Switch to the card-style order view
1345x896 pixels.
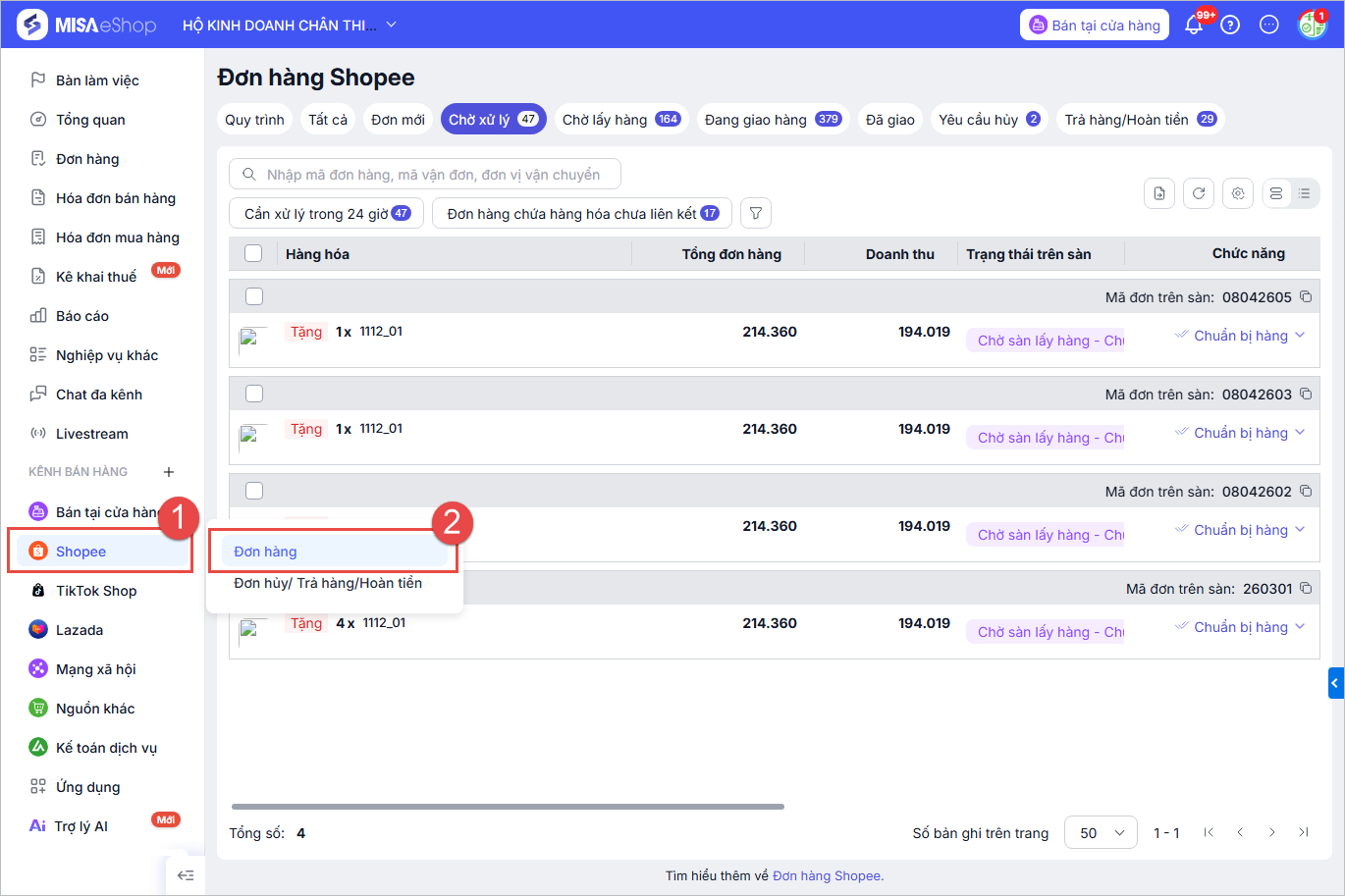1276,193
